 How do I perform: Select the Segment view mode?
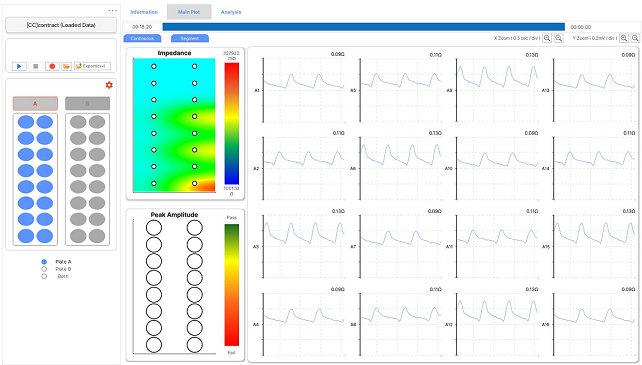190,39
